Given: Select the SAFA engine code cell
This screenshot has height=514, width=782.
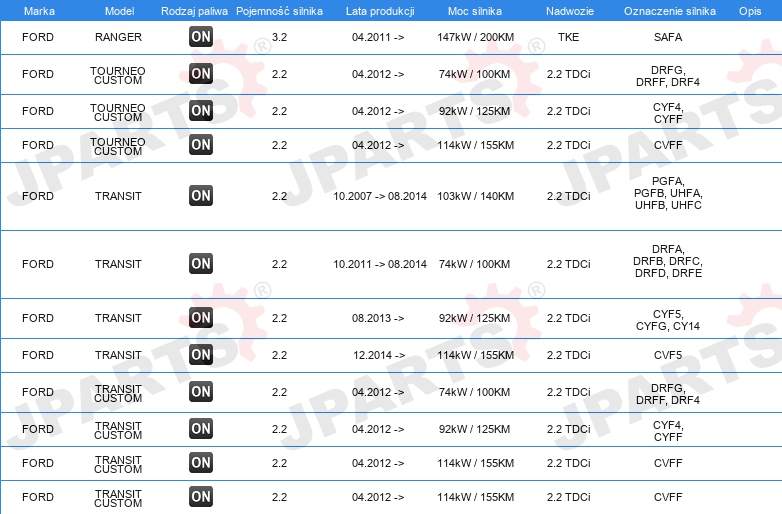Looking at the screenshot, I should [668, 37].
